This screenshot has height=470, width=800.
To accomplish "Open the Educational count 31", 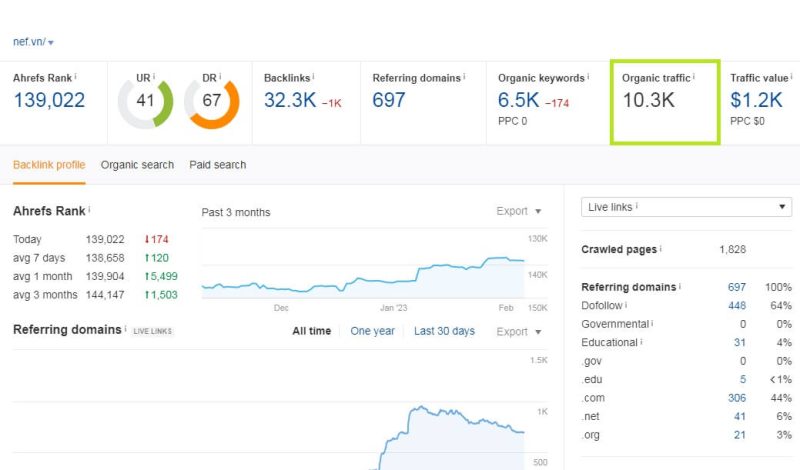I will coord(740,342).
